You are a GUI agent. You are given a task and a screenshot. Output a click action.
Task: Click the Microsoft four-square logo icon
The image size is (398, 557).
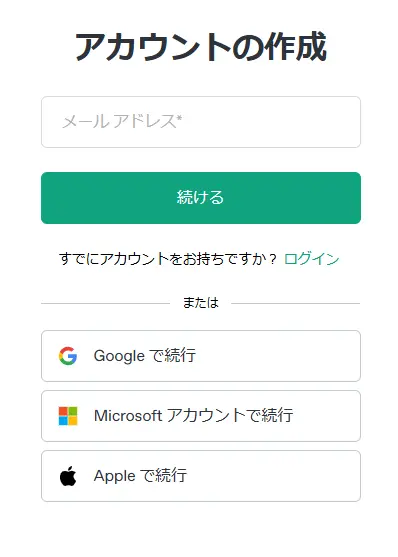point(68,416)
